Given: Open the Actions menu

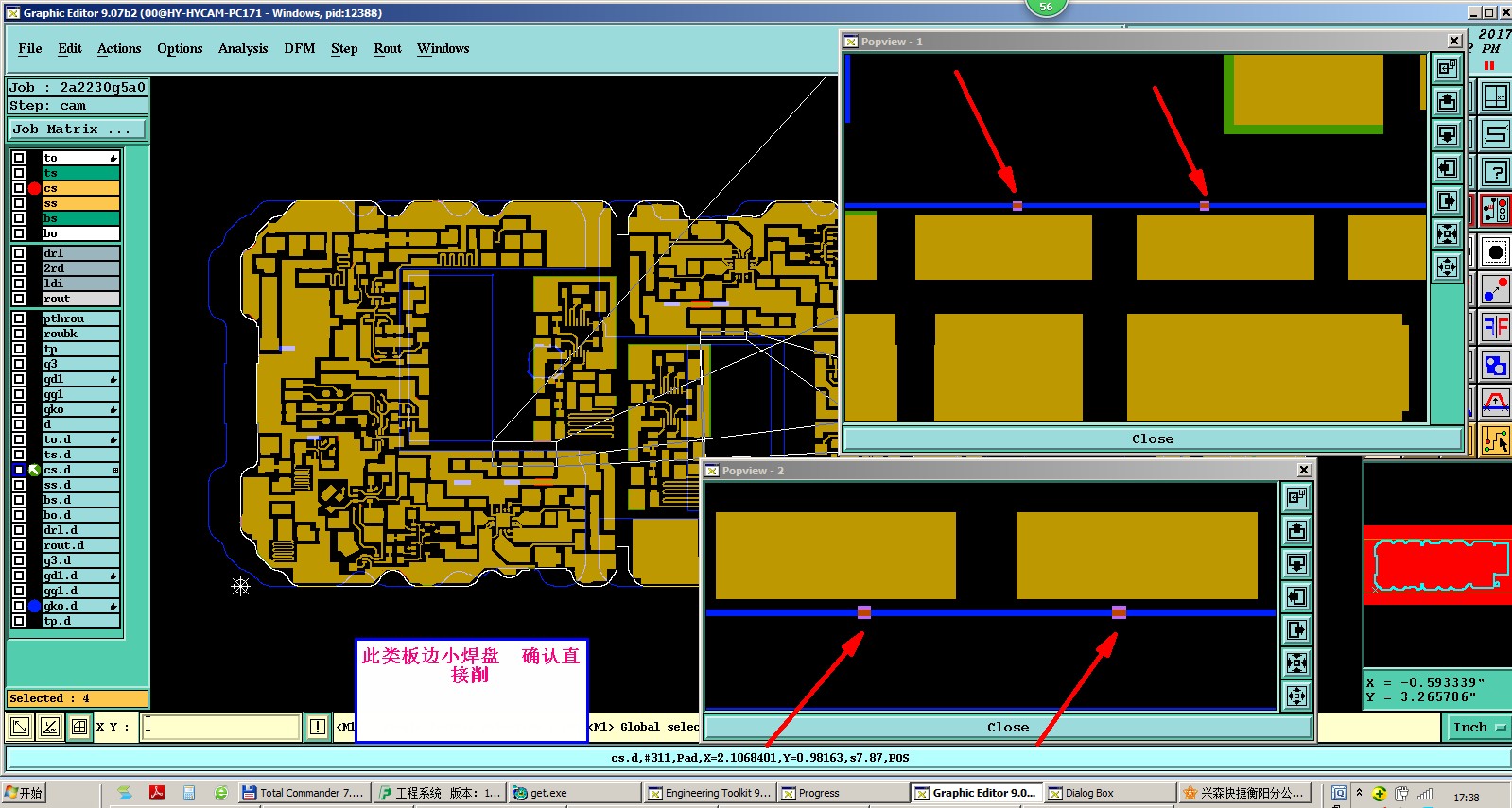Looking at the screenshot, I should click(x=119, y=48).
